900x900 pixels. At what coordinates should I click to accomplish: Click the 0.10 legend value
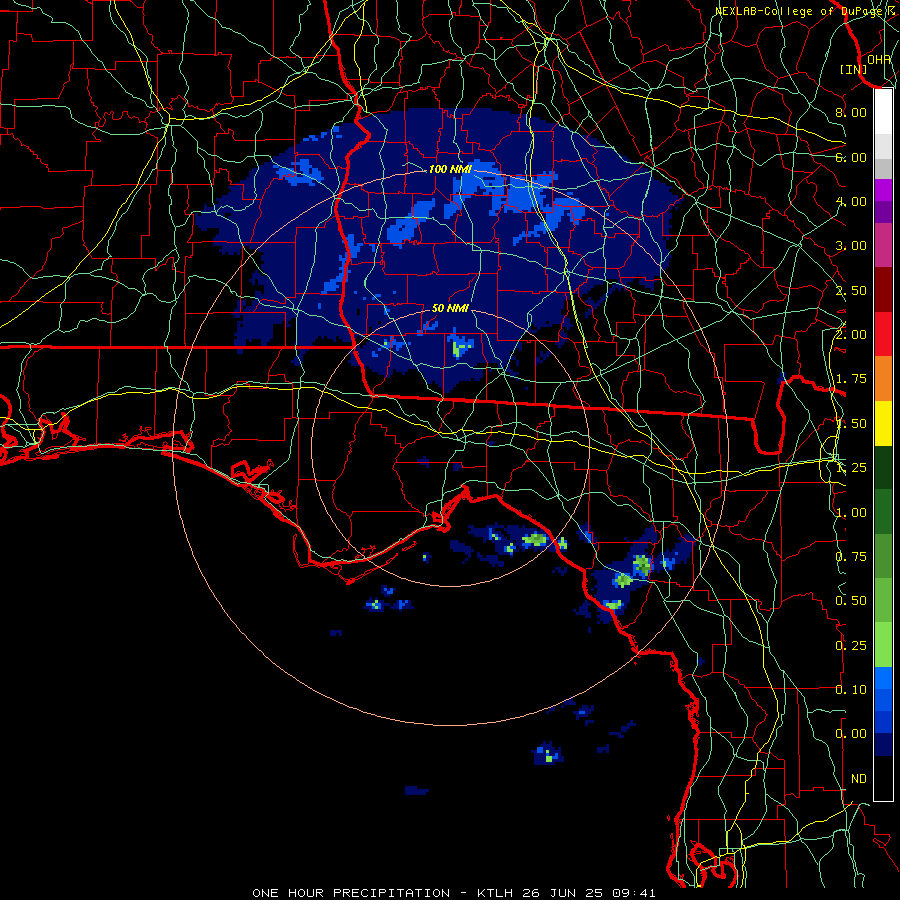pos(851,690)
